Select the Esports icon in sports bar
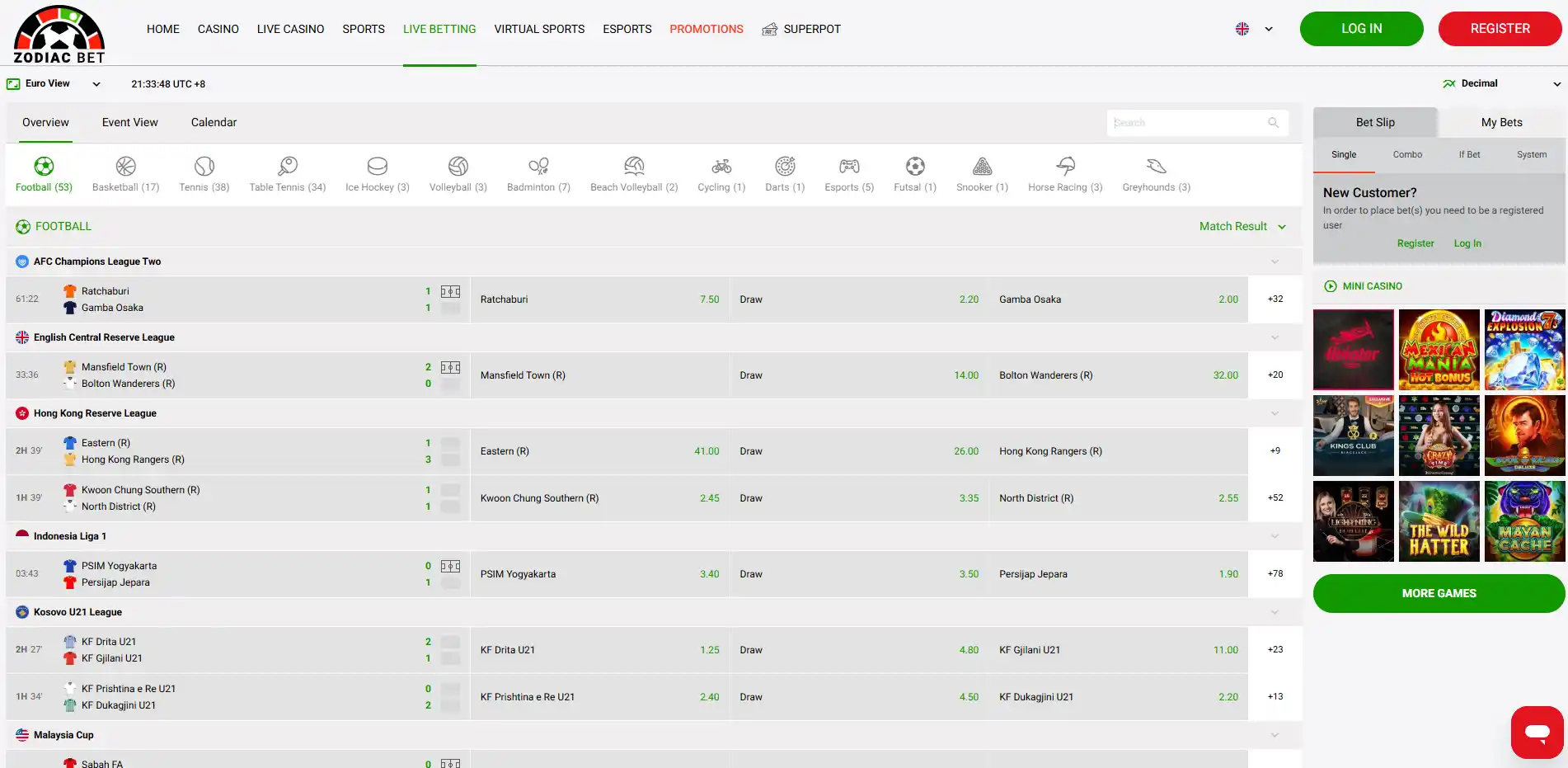 click(x=849, y=167)
